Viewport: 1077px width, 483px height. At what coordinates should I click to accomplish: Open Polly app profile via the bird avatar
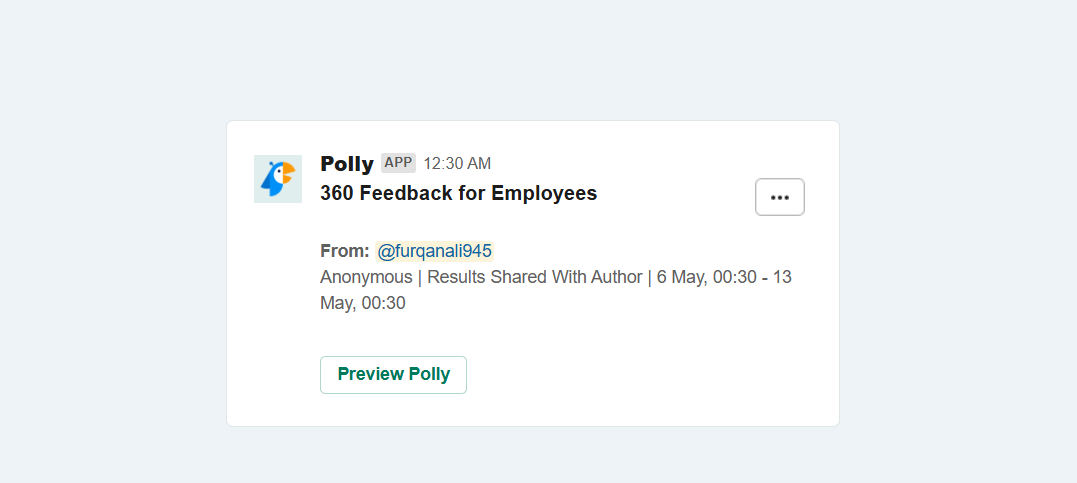tap(277, 179)
